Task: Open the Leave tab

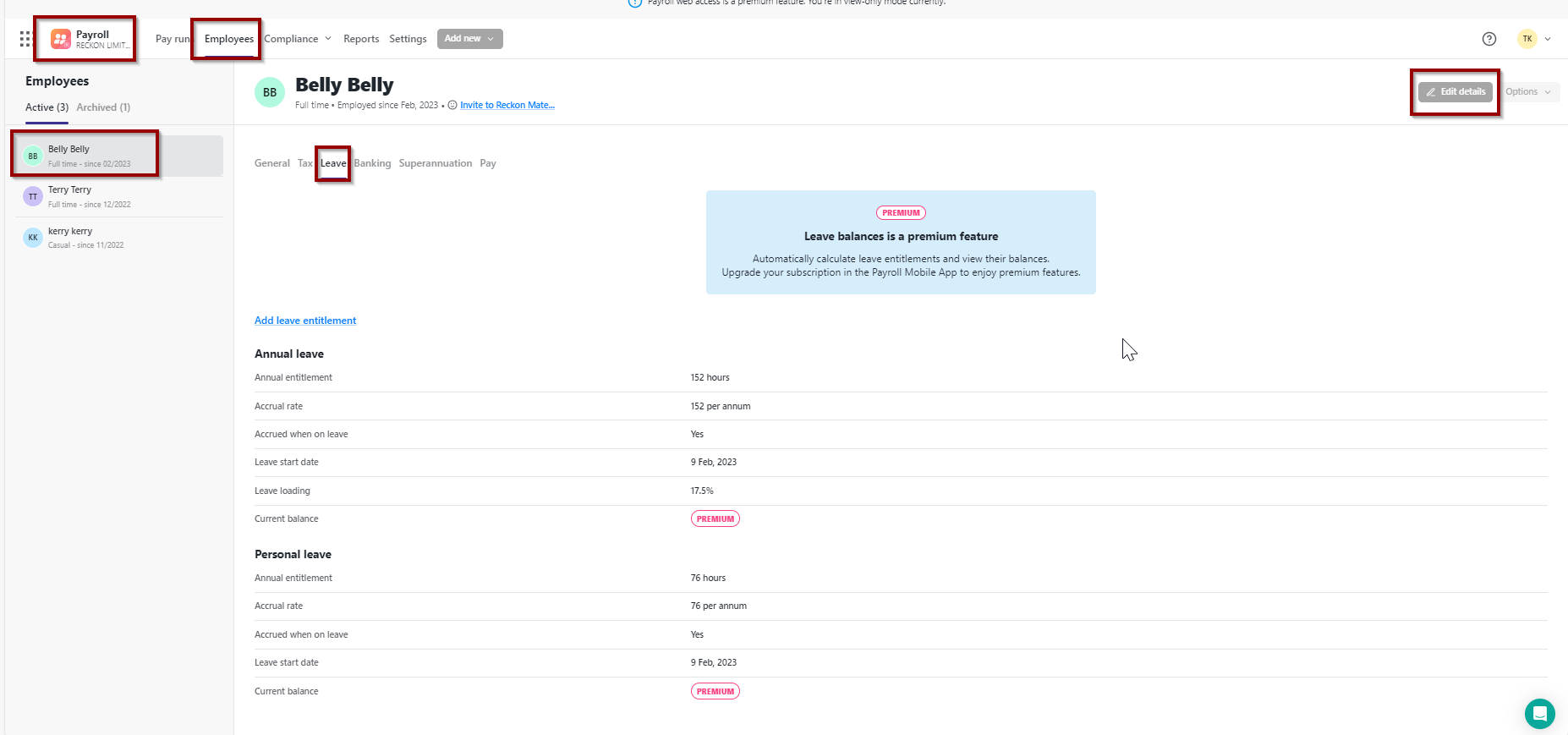Action: (x=333, y=163)
